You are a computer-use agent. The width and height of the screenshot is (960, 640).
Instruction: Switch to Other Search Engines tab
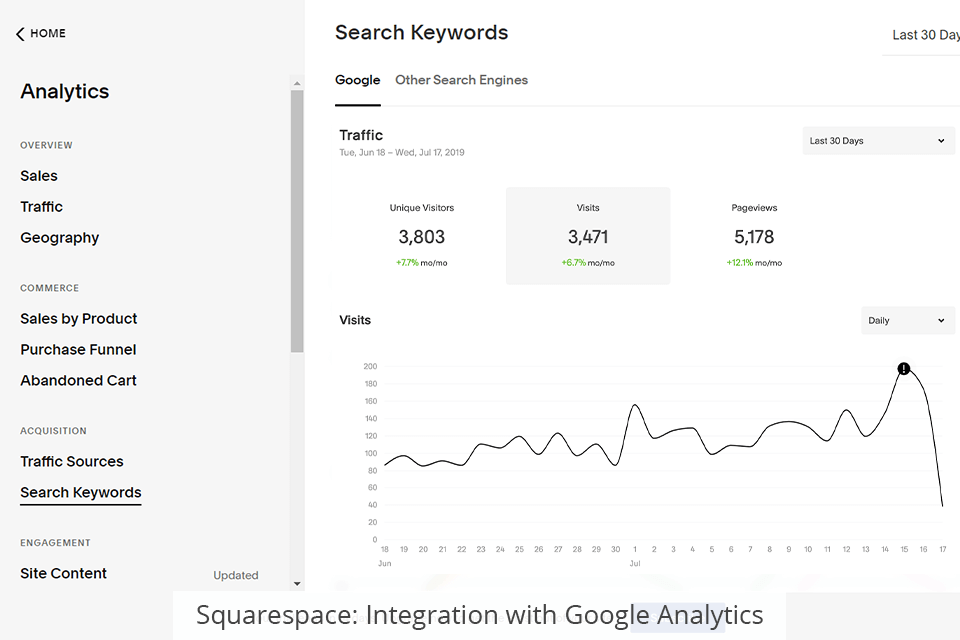(x=461, y=80)
